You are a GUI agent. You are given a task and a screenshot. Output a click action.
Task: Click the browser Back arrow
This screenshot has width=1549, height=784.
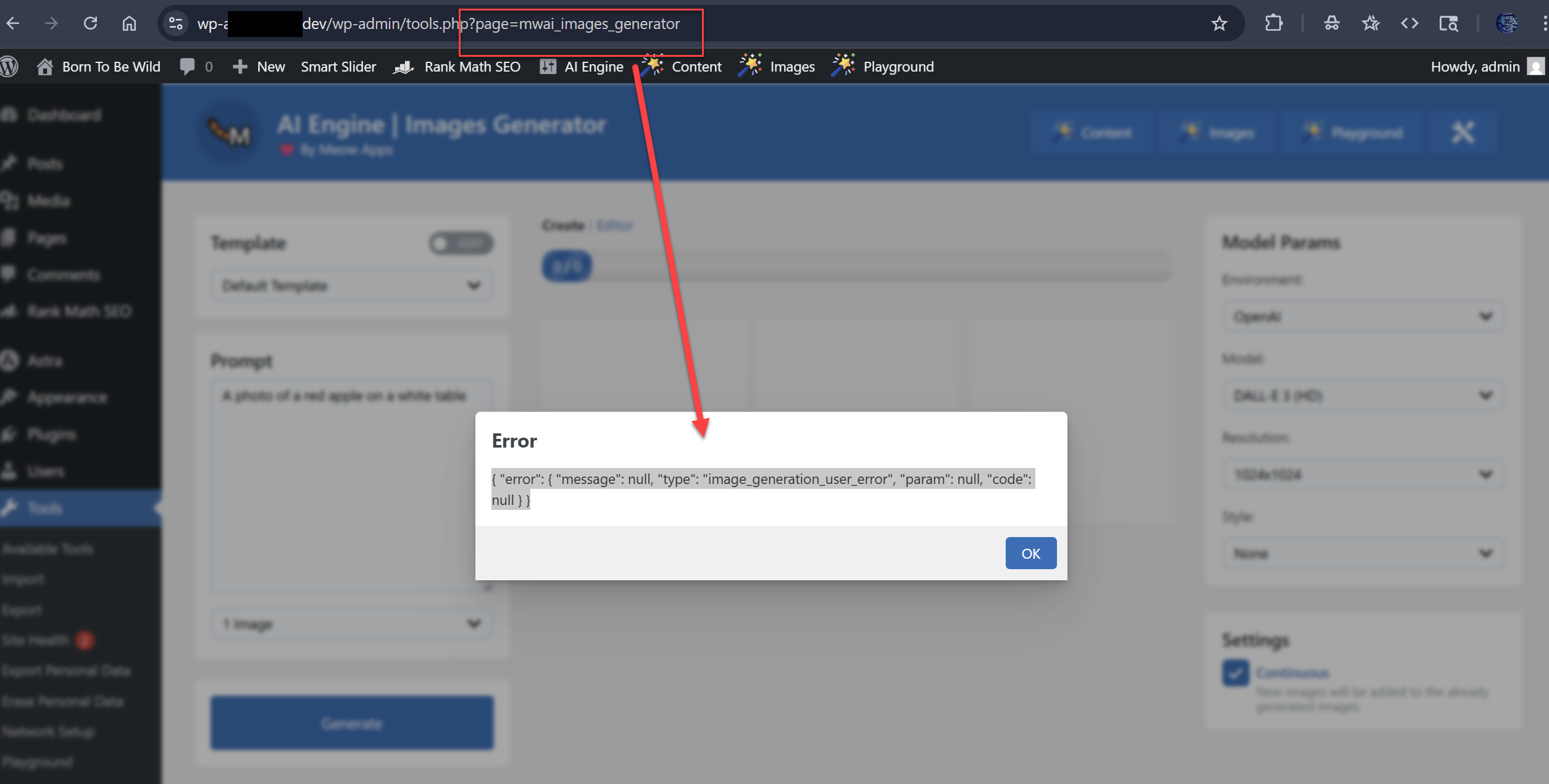(x=13, y=23)
